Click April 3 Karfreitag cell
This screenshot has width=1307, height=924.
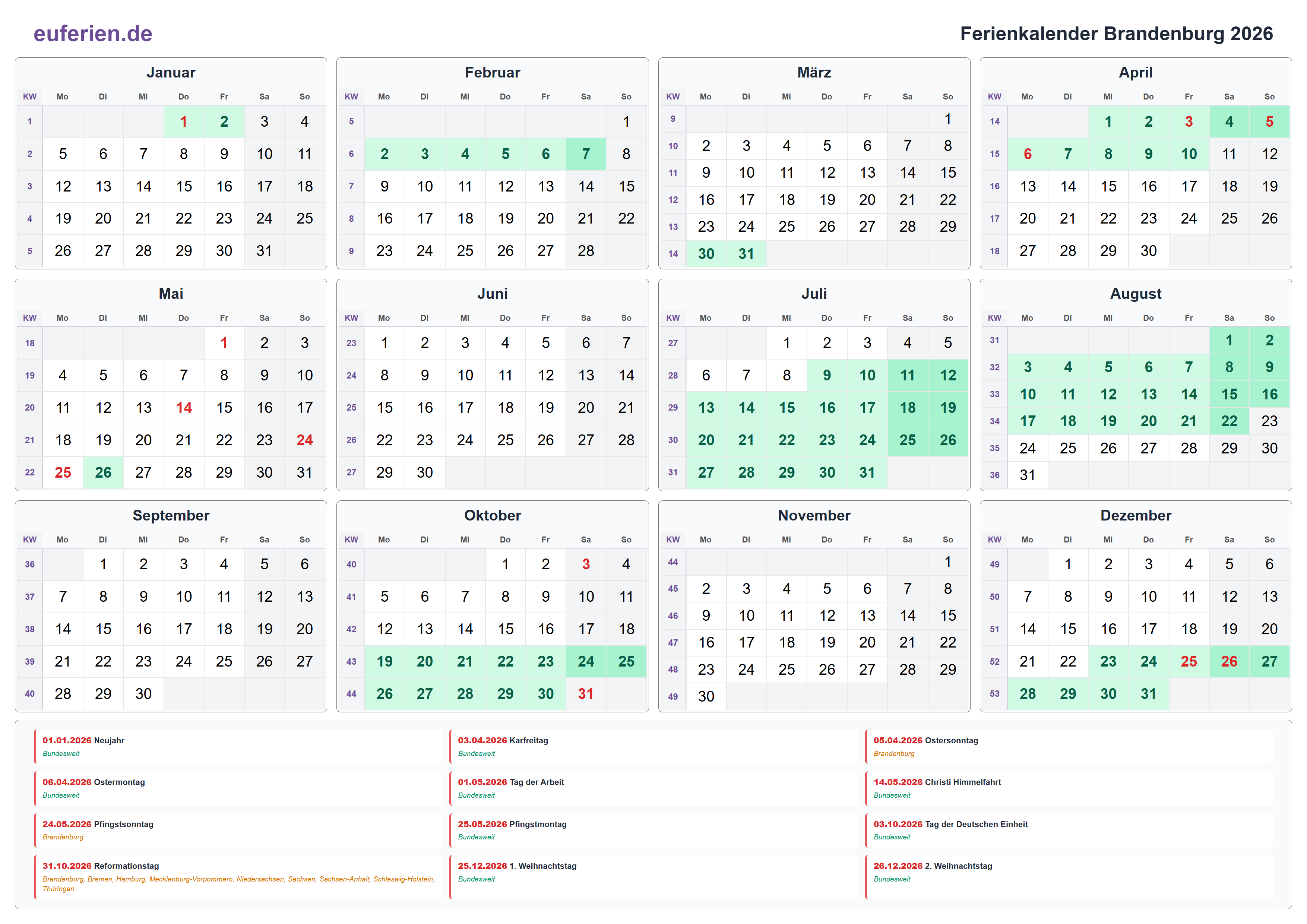(1189, 121)
